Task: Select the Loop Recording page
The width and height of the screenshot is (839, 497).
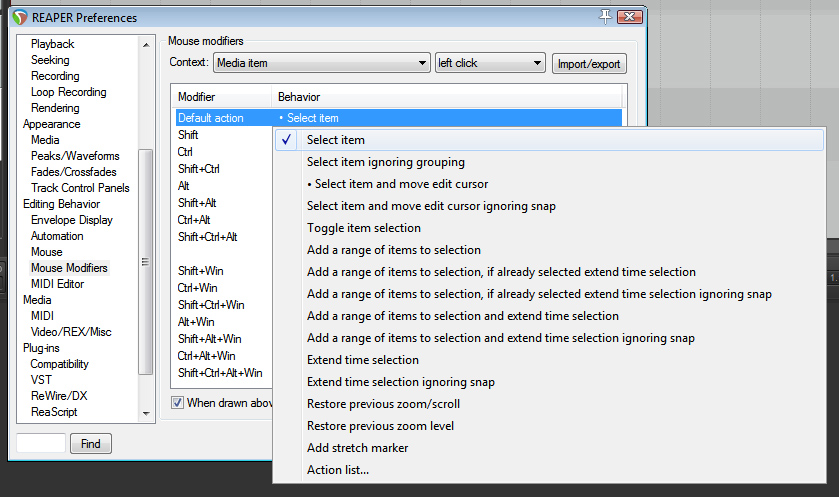Action: [x=68, y=92]
